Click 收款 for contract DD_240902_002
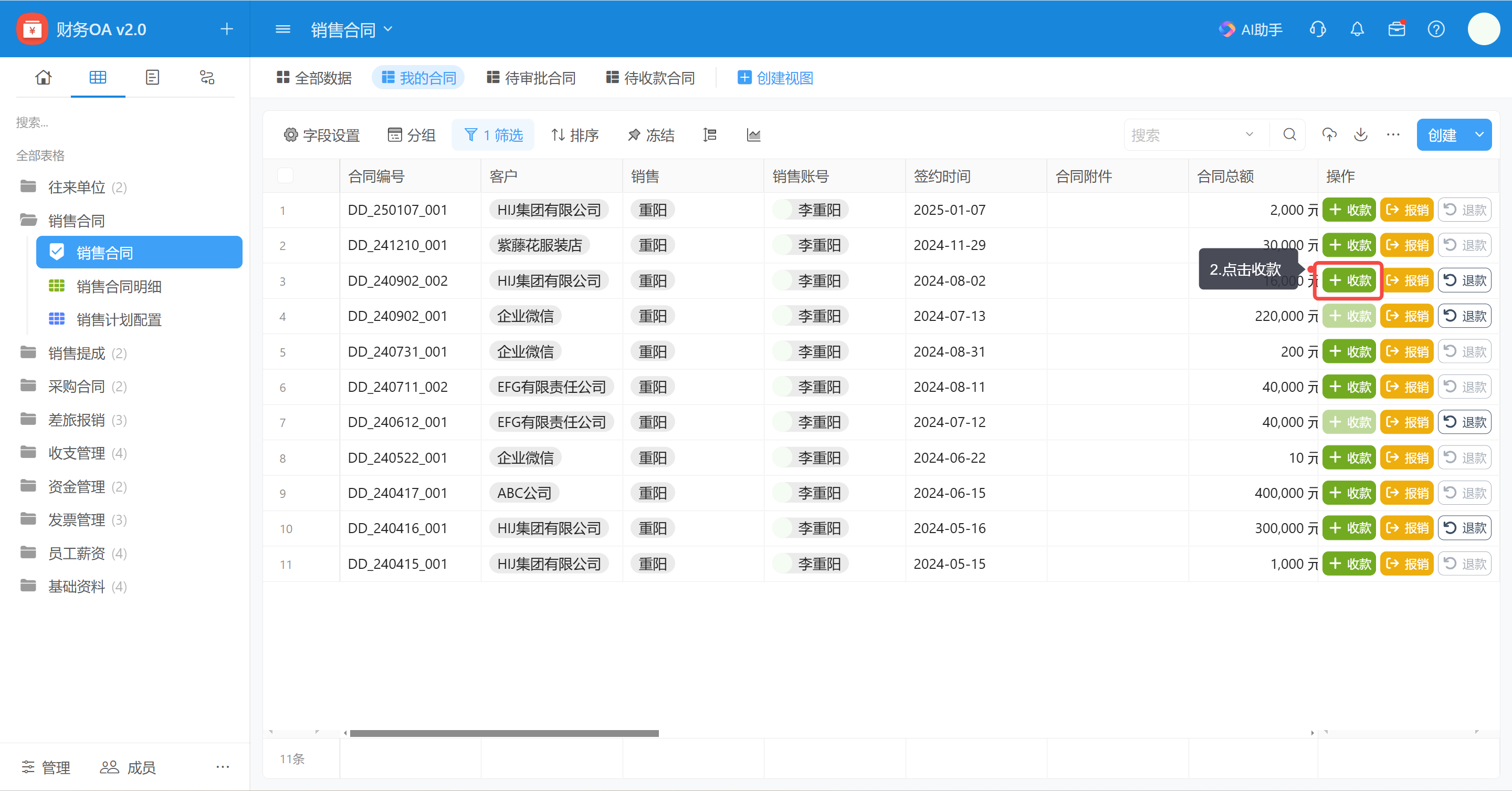The height and width of the screenshot is (791, 1512). [x=1349, y=280]
